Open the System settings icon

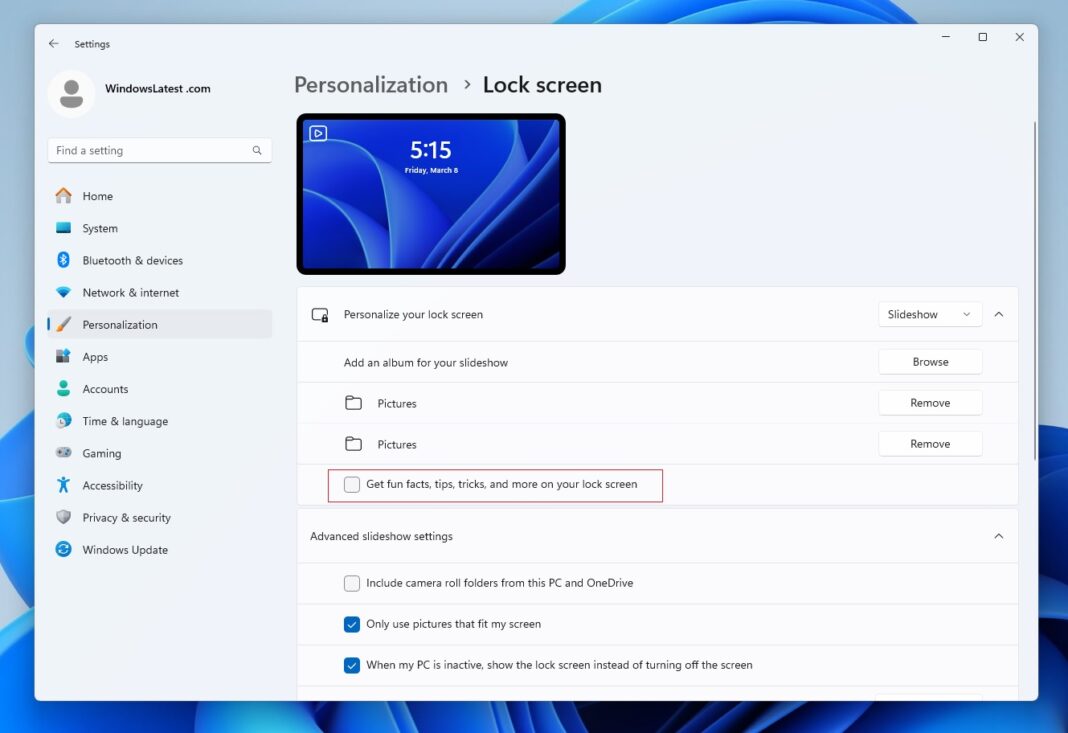(x=63, y=228)
